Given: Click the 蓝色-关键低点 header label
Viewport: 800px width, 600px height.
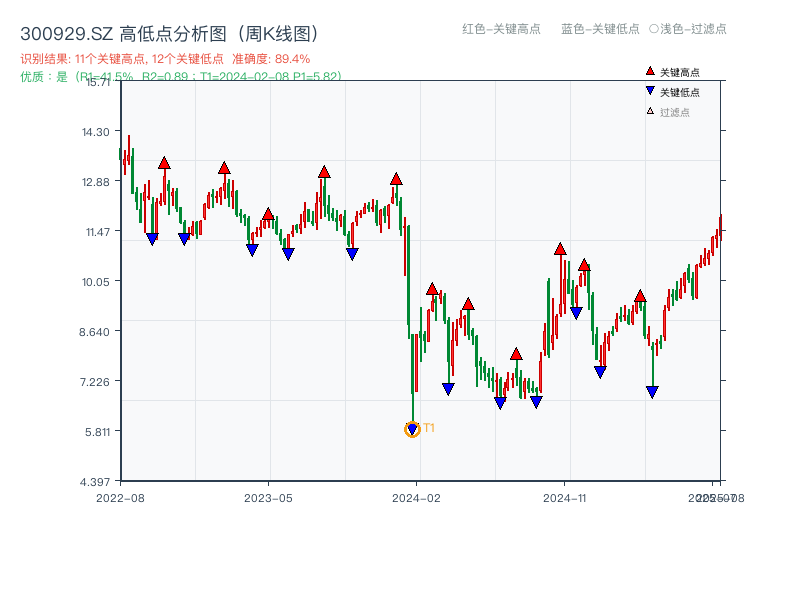Looking at the screenshot, I should tap(600, 29).
